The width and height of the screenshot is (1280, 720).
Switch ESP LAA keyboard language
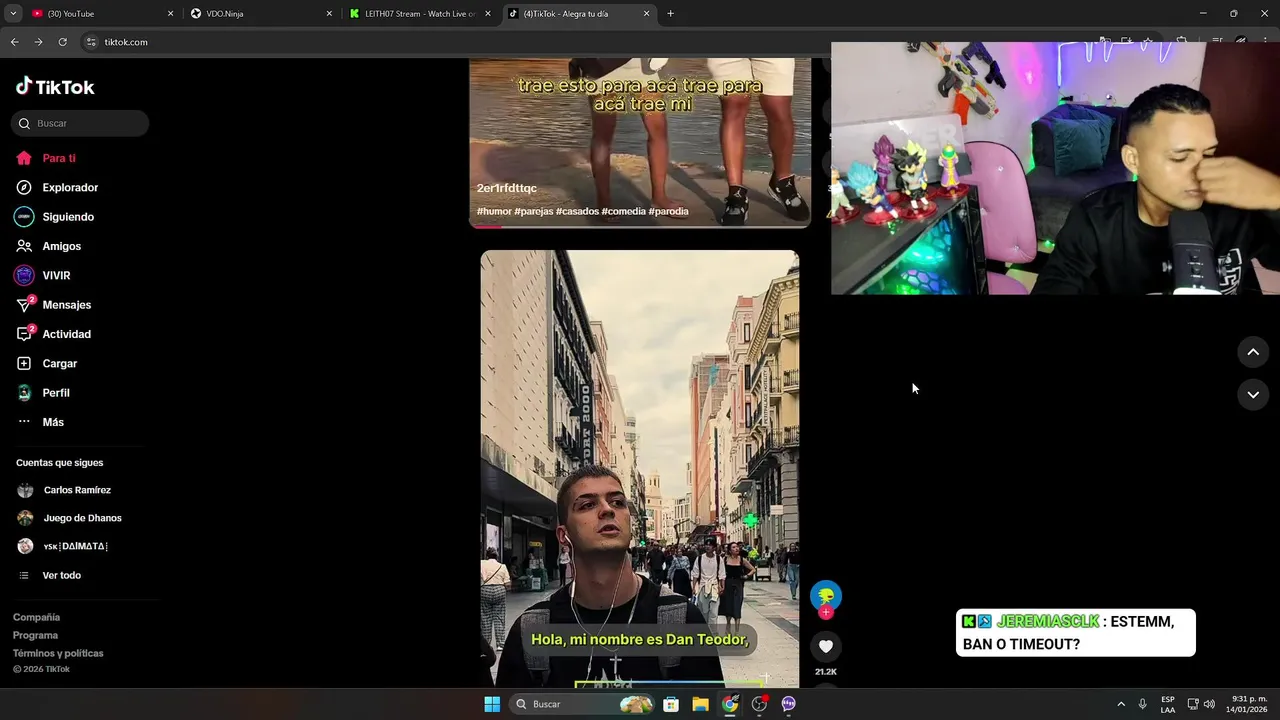coord(1168,704)
